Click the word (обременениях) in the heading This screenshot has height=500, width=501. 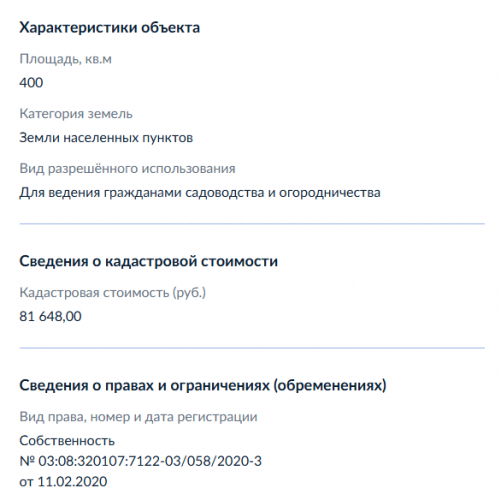330,386
